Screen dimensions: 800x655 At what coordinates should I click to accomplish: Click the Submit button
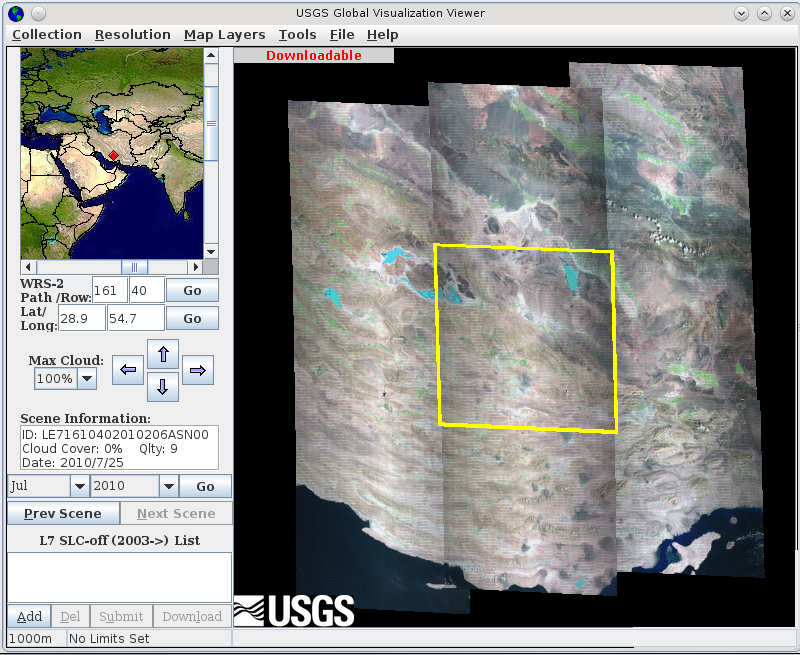coord(121,616)
